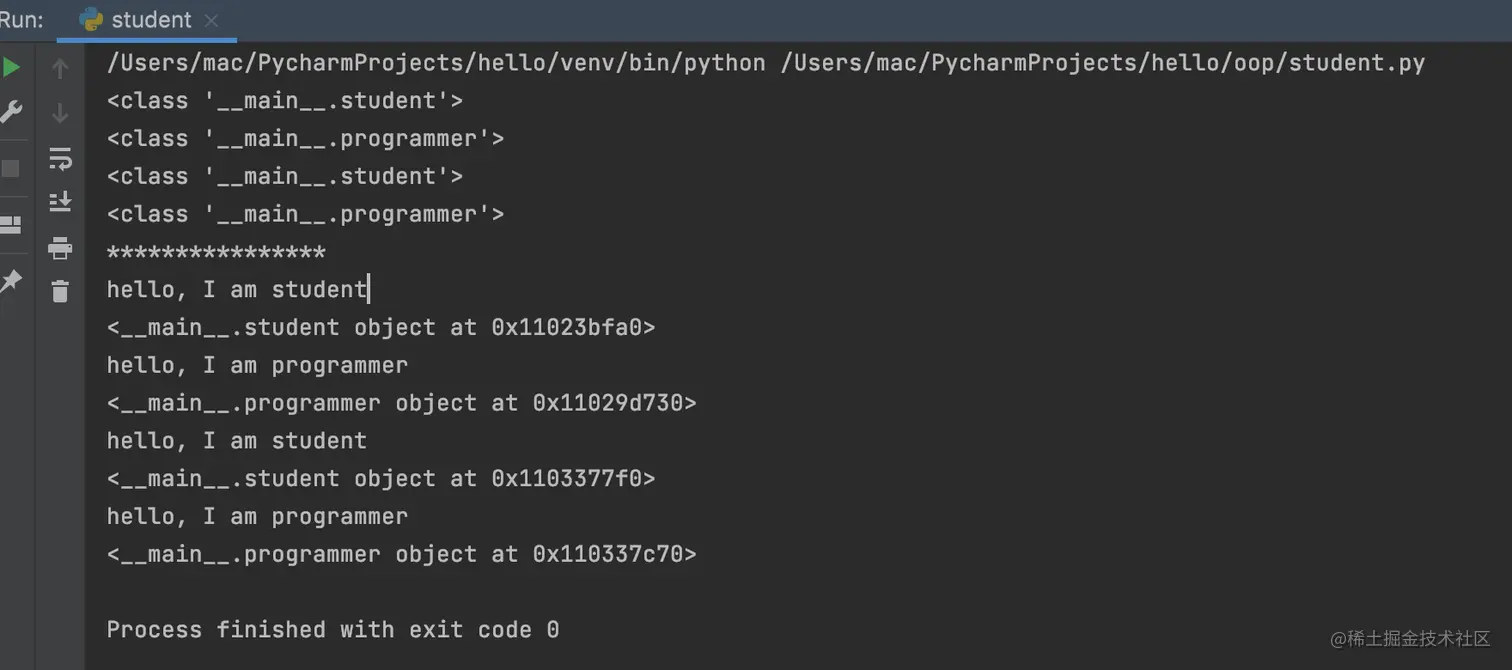Rerun the student script with green play icon
The width and height of the screenshot is (1512, 670).
11,68
